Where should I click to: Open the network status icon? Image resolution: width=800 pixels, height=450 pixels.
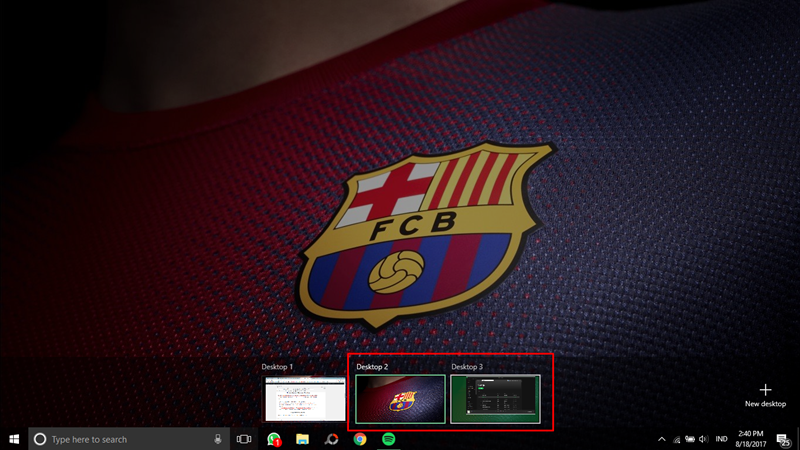pos(676,439)
